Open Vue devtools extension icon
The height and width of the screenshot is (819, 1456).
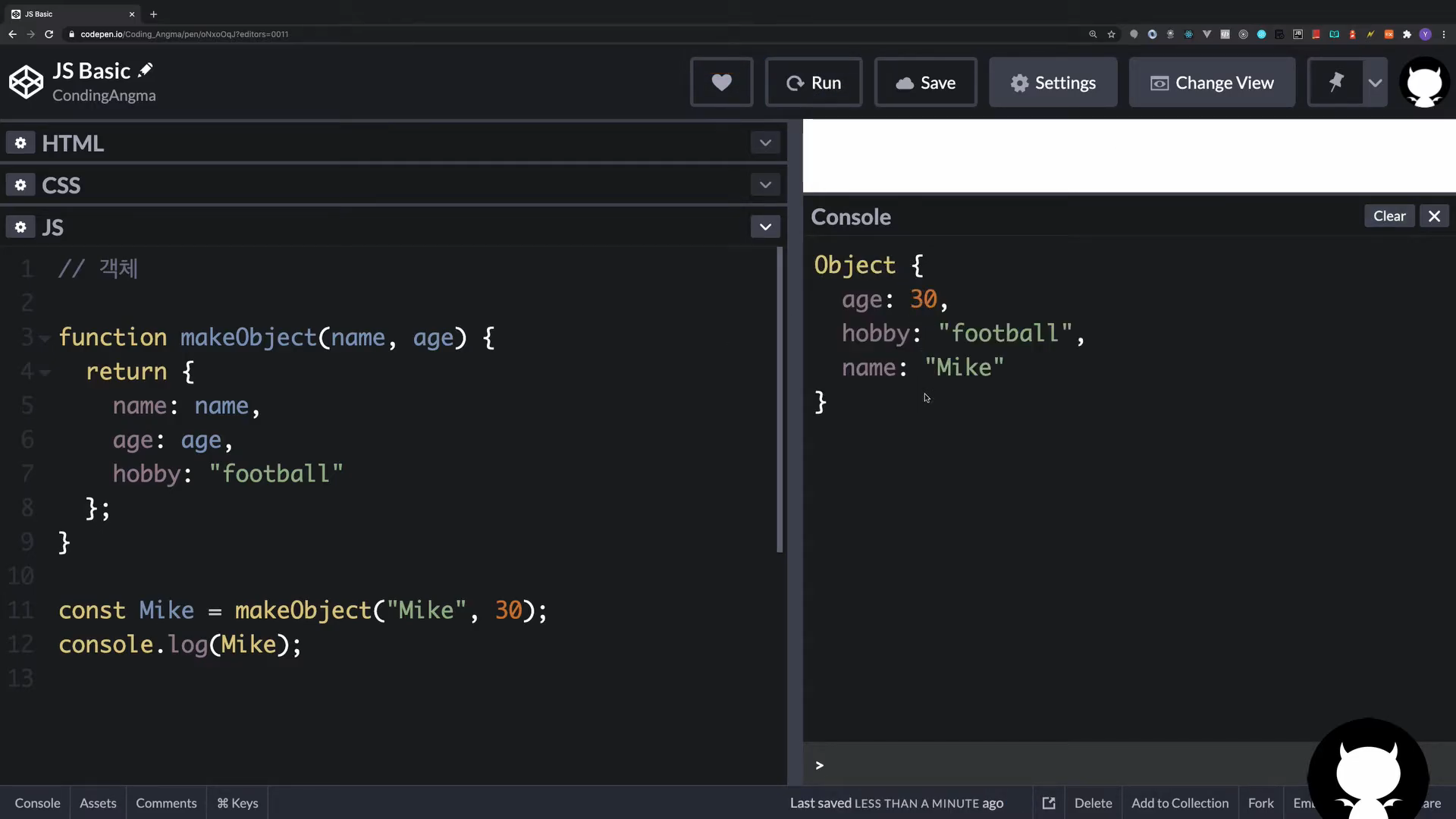(1207, 34)
